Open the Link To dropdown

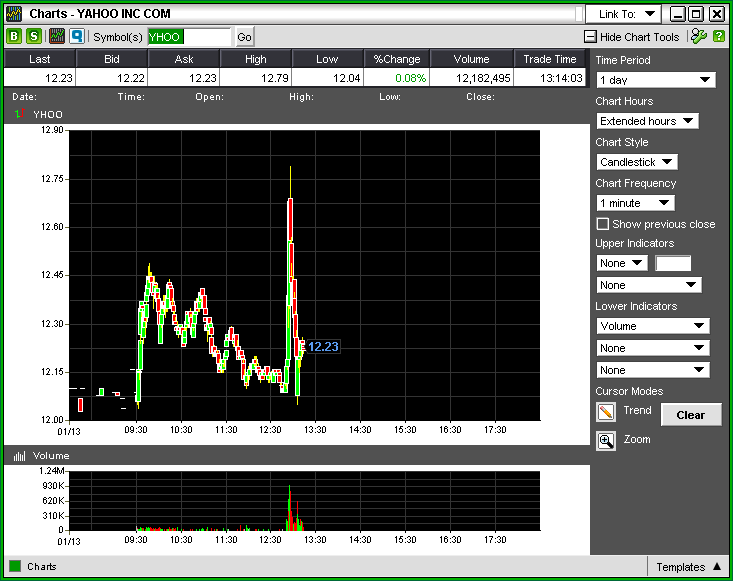pos(623,14)
